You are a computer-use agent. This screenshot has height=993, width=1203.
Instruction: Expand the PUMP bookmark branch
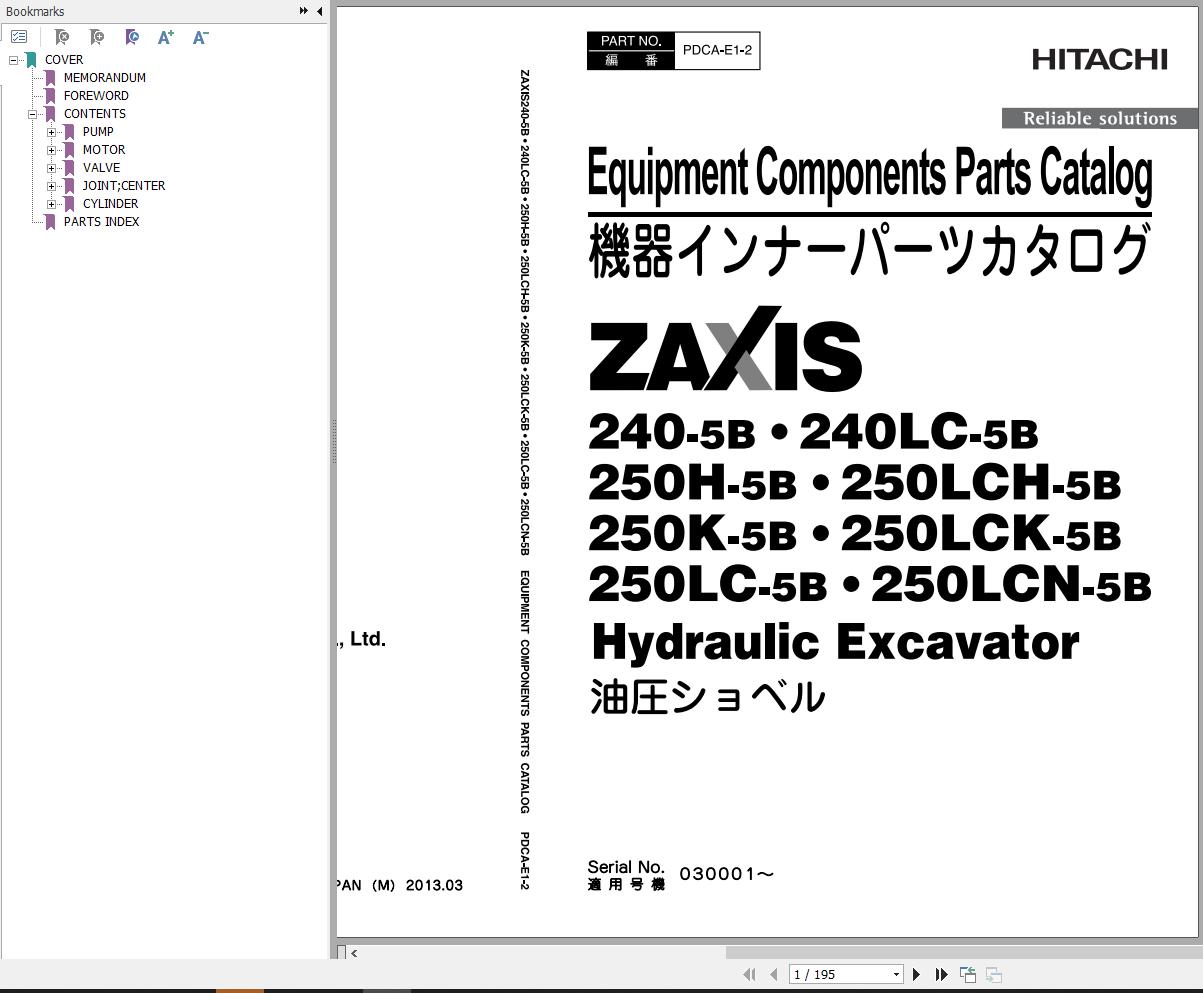click(x=52, y=132)
